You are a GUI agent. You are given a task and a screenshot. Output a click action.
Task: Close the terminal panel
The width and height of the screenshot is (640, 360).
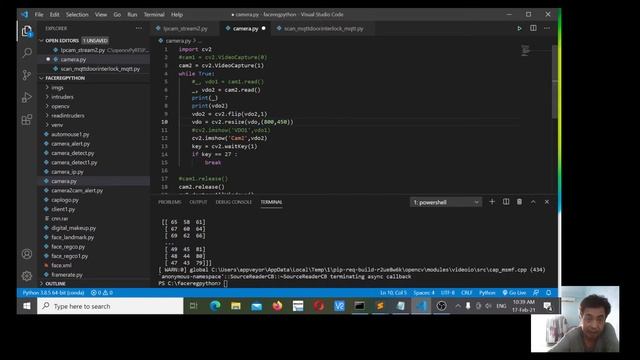547,202
